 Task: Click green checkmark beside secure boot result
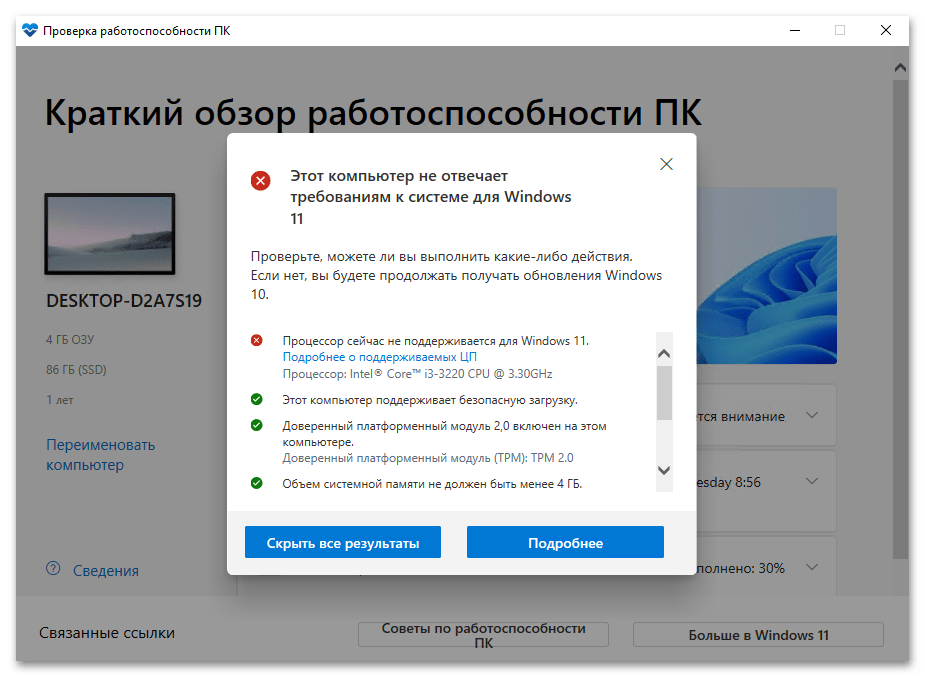pos(257,399)
